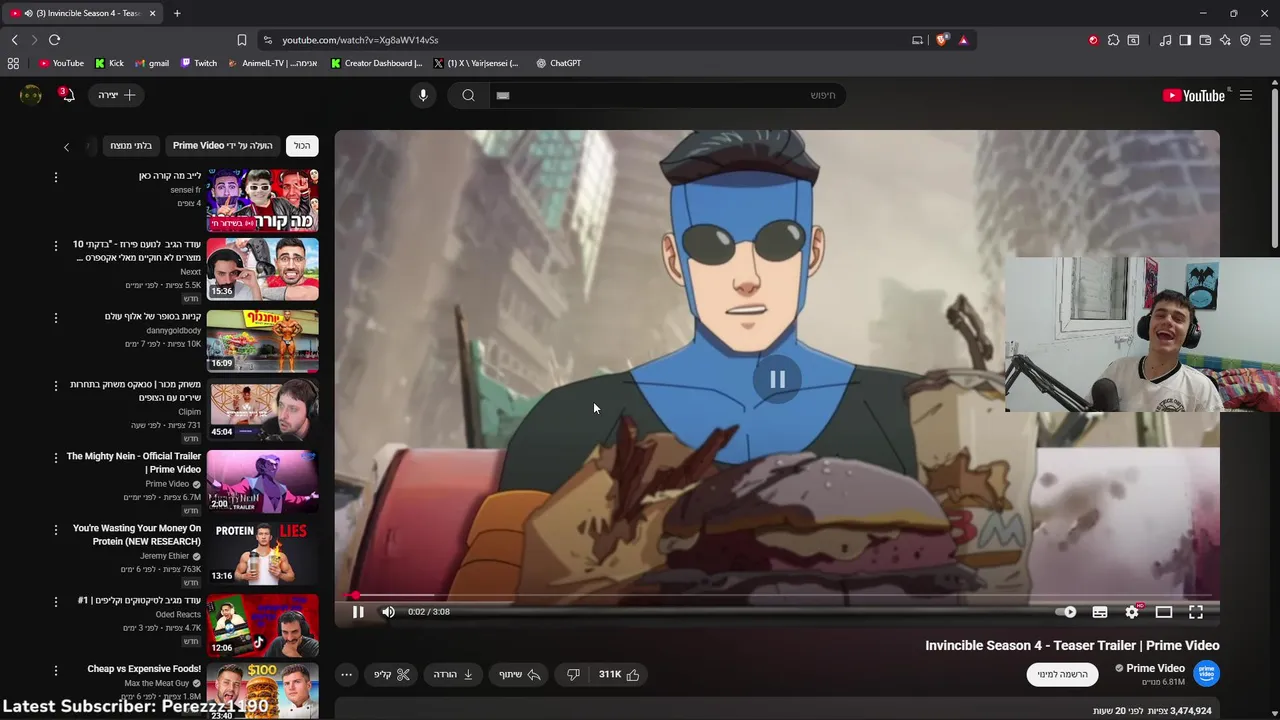Open the 16:09 supermarket video thumbnail
Image resolution: width=1280 pixels, height=720 pixels.
pos(263,341)
